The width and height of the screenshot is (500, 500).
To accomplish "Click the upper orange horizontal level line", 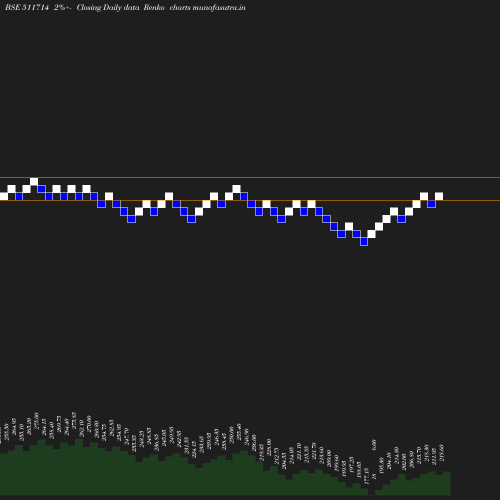I will pyautogui.click(x=250, y=178).
